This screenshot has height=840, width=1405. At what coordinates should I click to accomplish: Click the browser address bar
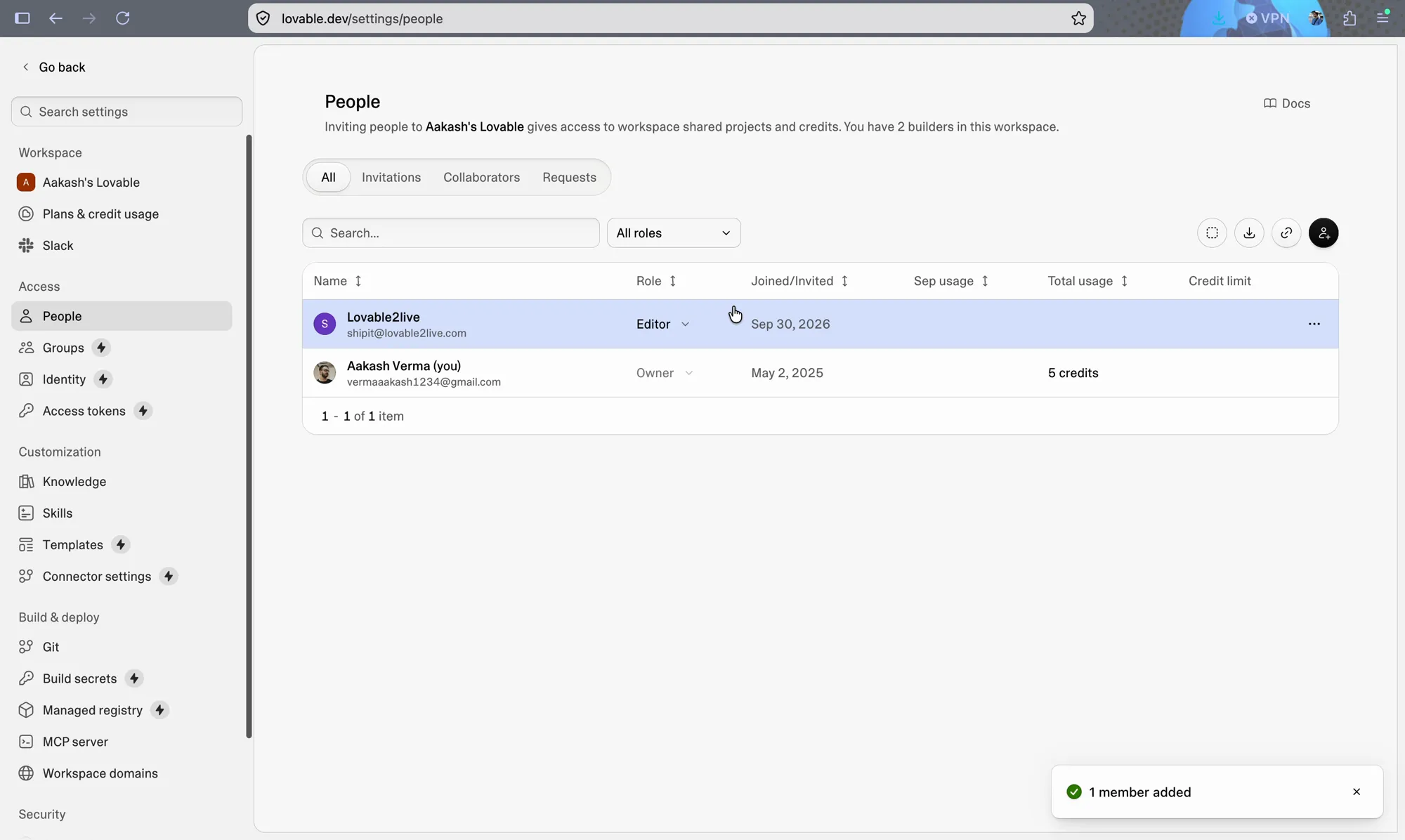click(671, 18)
